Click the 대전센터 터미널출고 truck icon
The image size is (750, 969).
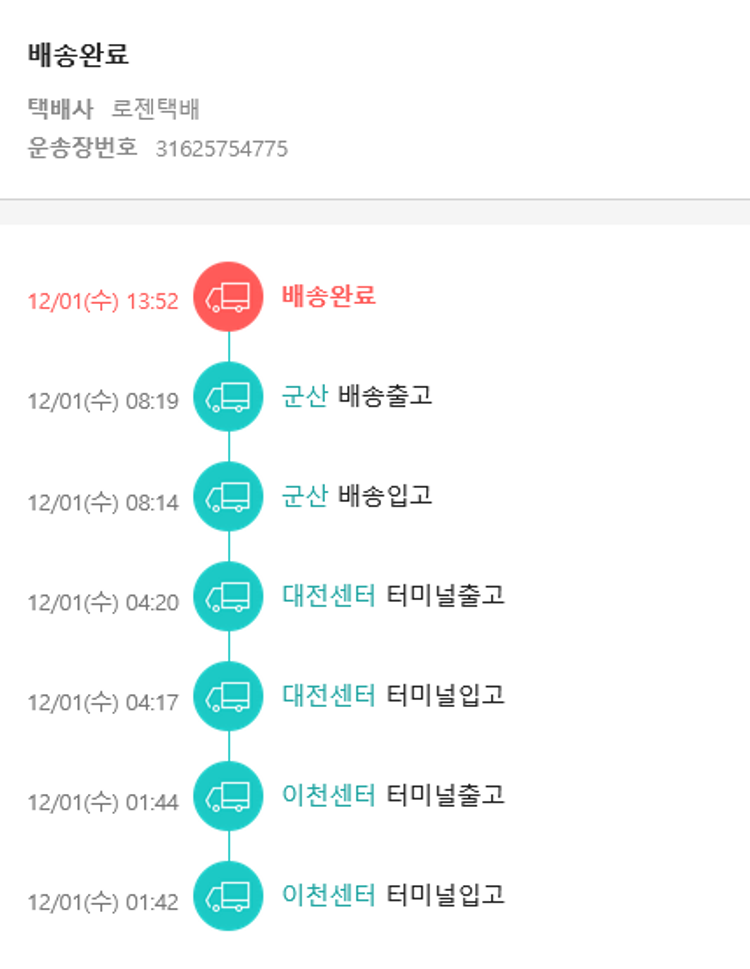pos(228,597)
